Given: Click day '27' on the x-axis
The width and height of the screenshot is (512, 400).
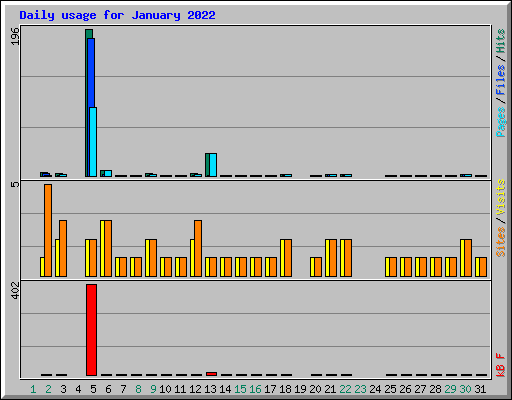Looking at the screenshot, I should click(420, 389).
